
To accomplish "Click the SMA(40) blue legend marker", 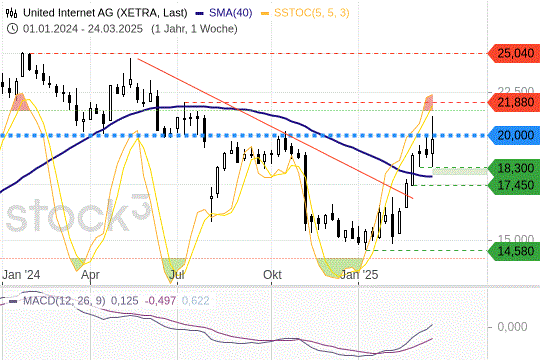I will point(200,14).
